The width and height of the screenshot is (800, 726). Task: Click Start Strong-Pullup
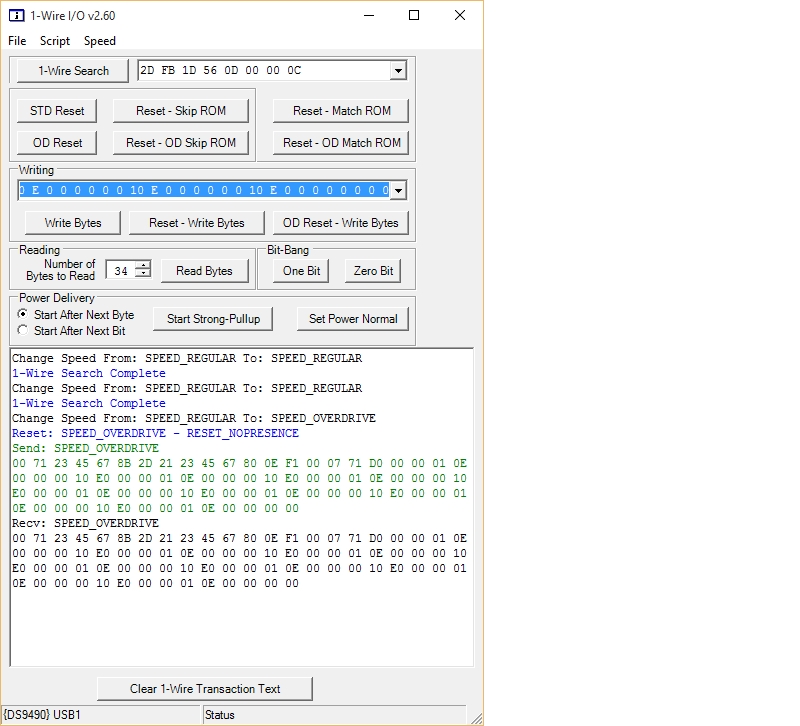(213, 319)
